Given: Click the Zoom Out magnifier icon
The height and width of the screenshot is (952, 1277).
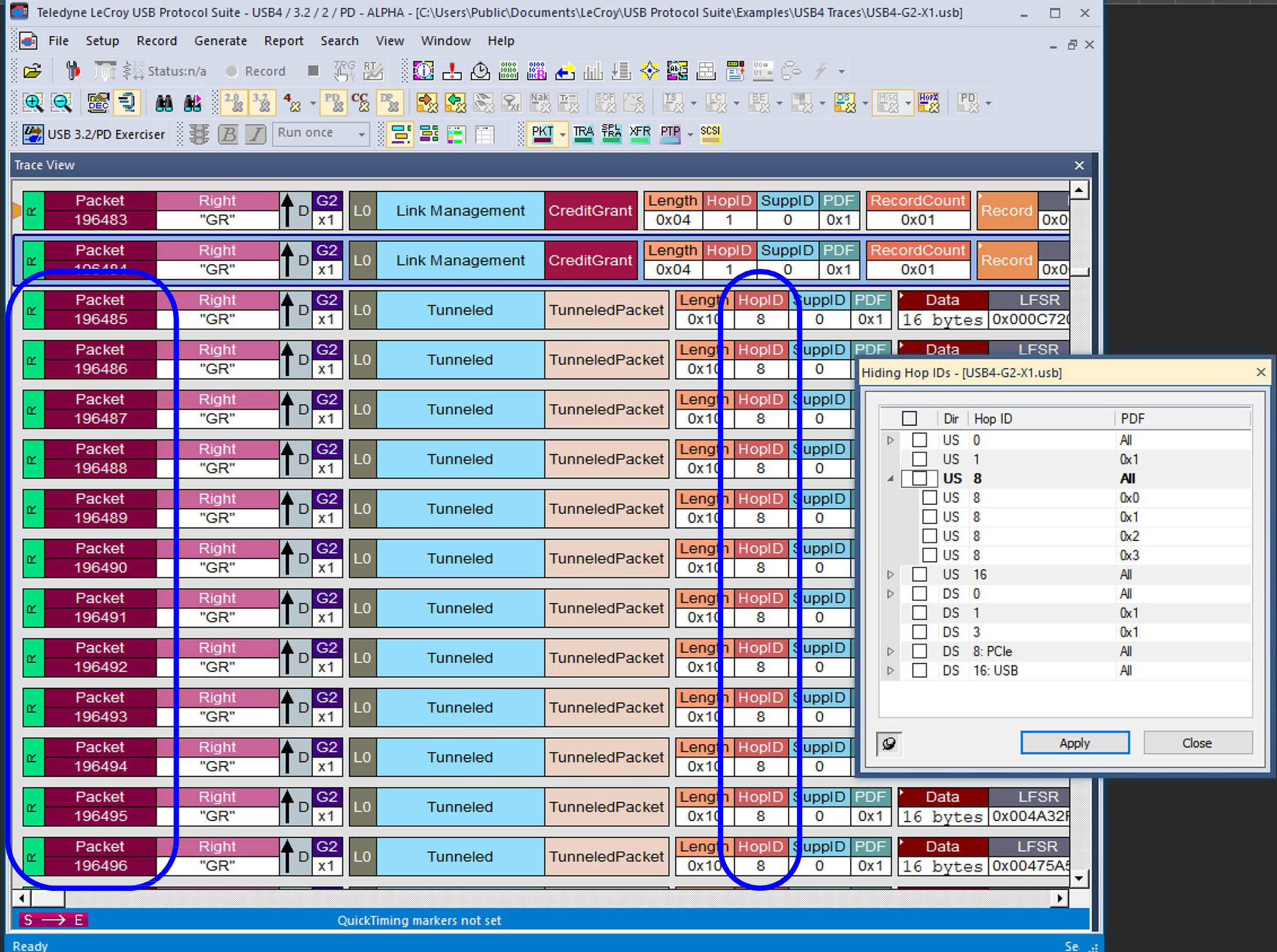Looking at the screenshot, I should click(62, 103).
